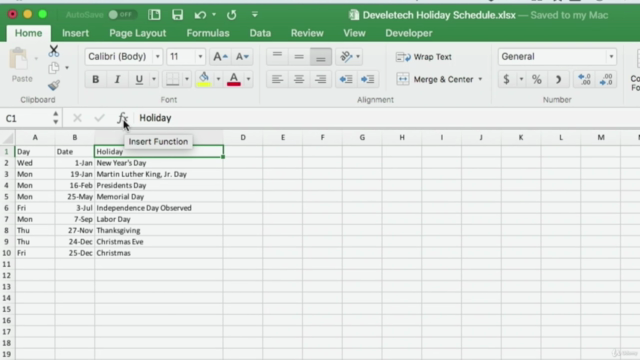
Task: Open the Formulas tab
Action: click(208, 33)
